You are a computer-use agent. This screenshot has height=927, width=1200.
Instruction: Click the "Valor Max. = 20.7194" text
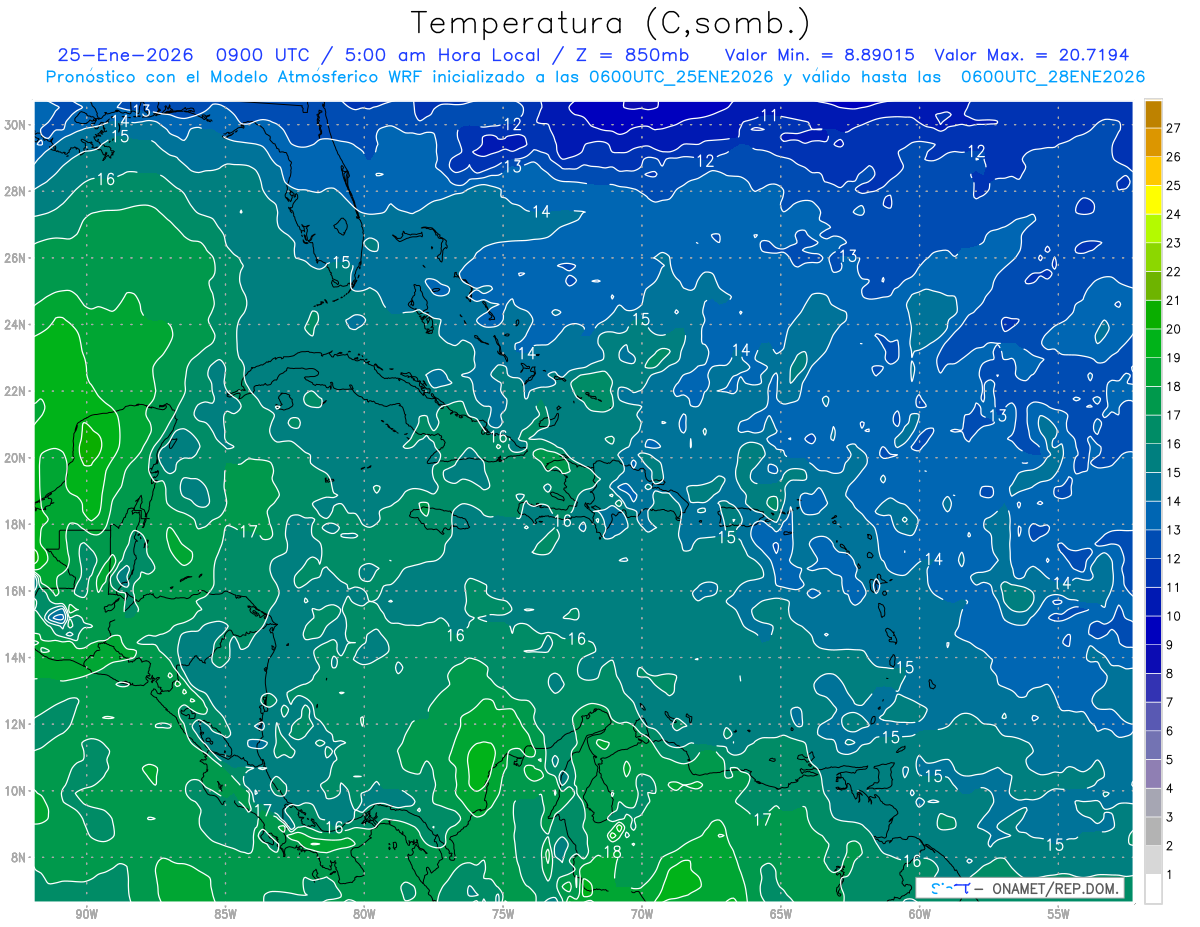coord(1032,55)
